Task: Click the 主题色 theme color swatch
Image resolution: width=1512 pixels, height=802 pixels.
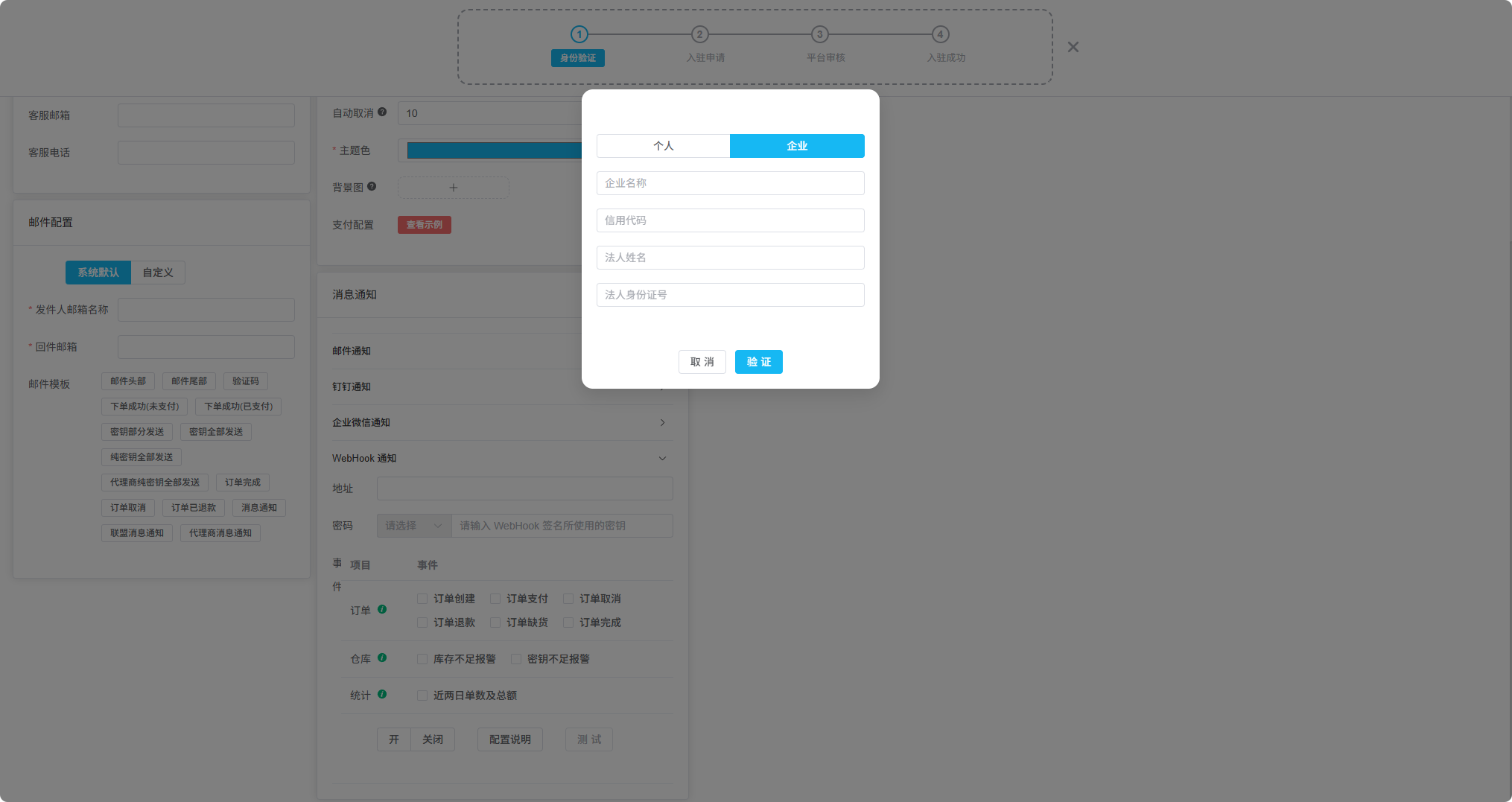Action: 492,150
